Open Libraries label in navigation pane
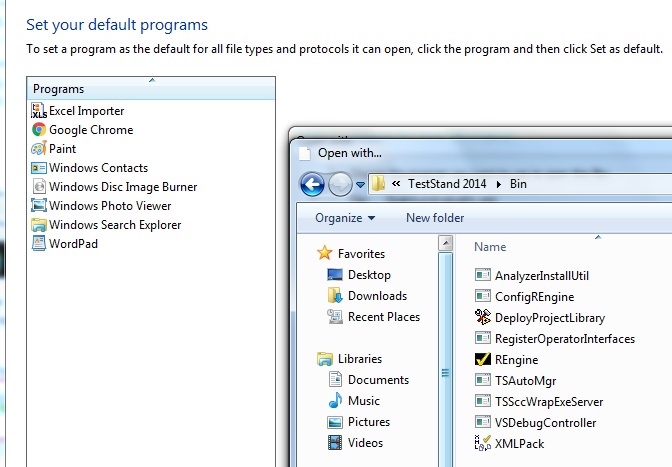Image resolution: width=672 pixels, height=467 pixels. click(x=360, y=359)
